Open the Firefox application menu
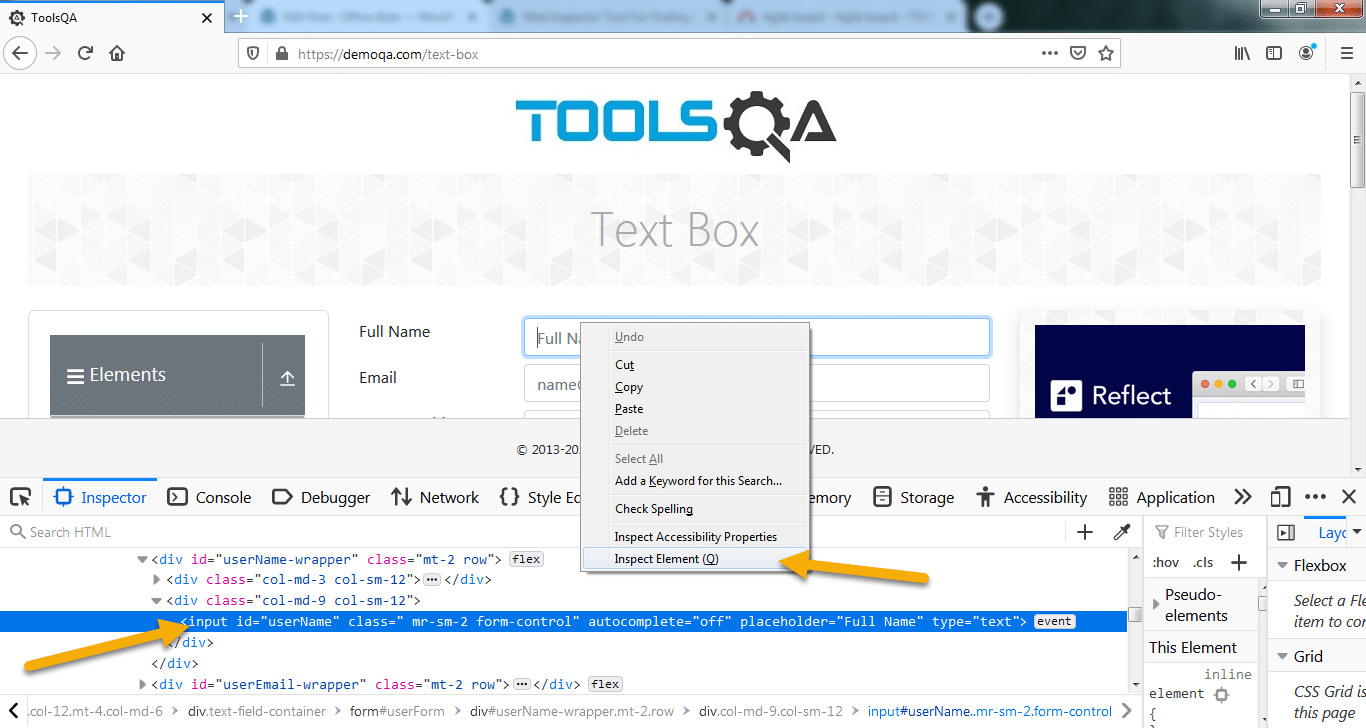This screenshot has height=728, width=1366. (1346, 52)
